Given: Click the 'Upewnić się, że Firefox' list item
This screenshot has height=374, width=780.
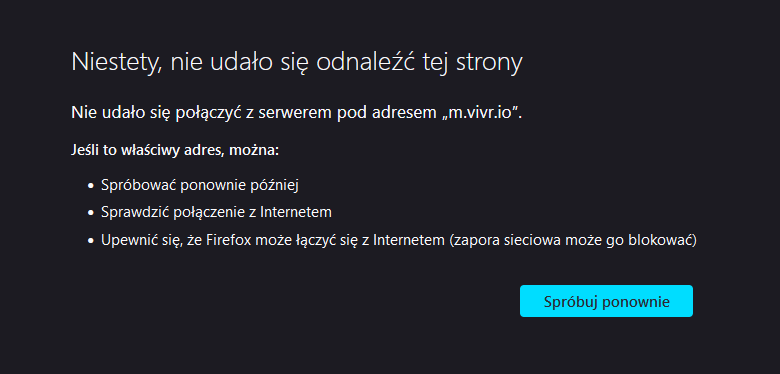Looking at the screenshot, I should point(398,240).
